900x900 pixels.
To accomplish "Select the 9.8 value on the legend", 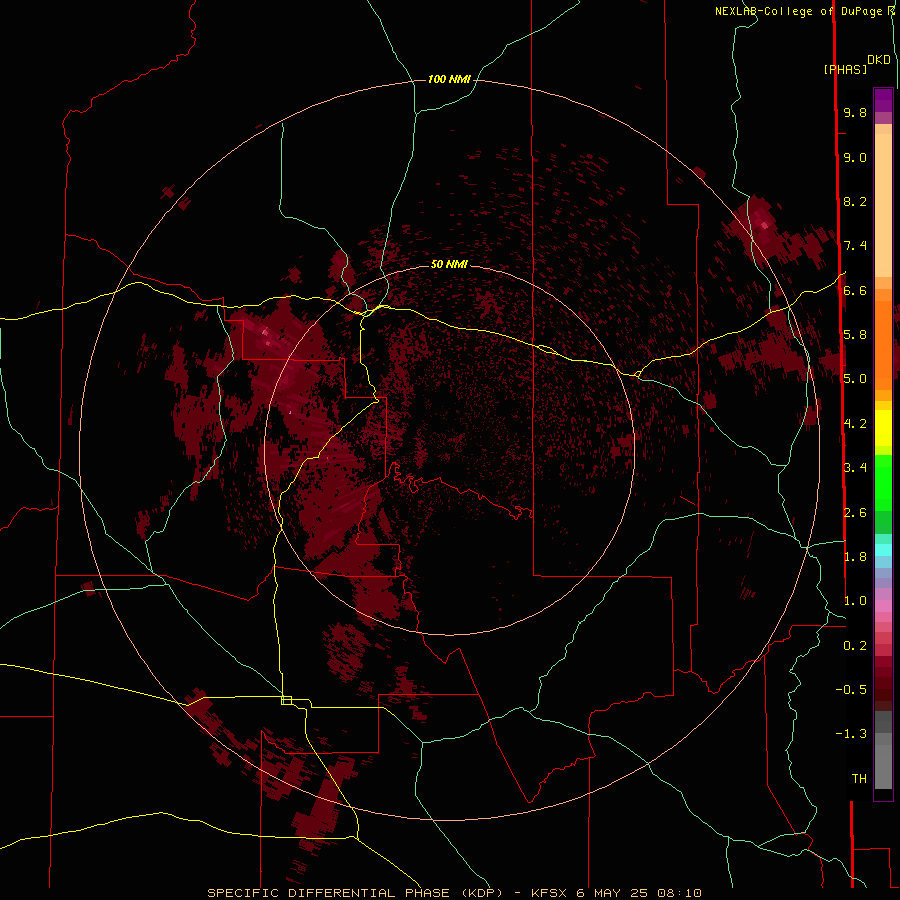I will coord(855,112).
